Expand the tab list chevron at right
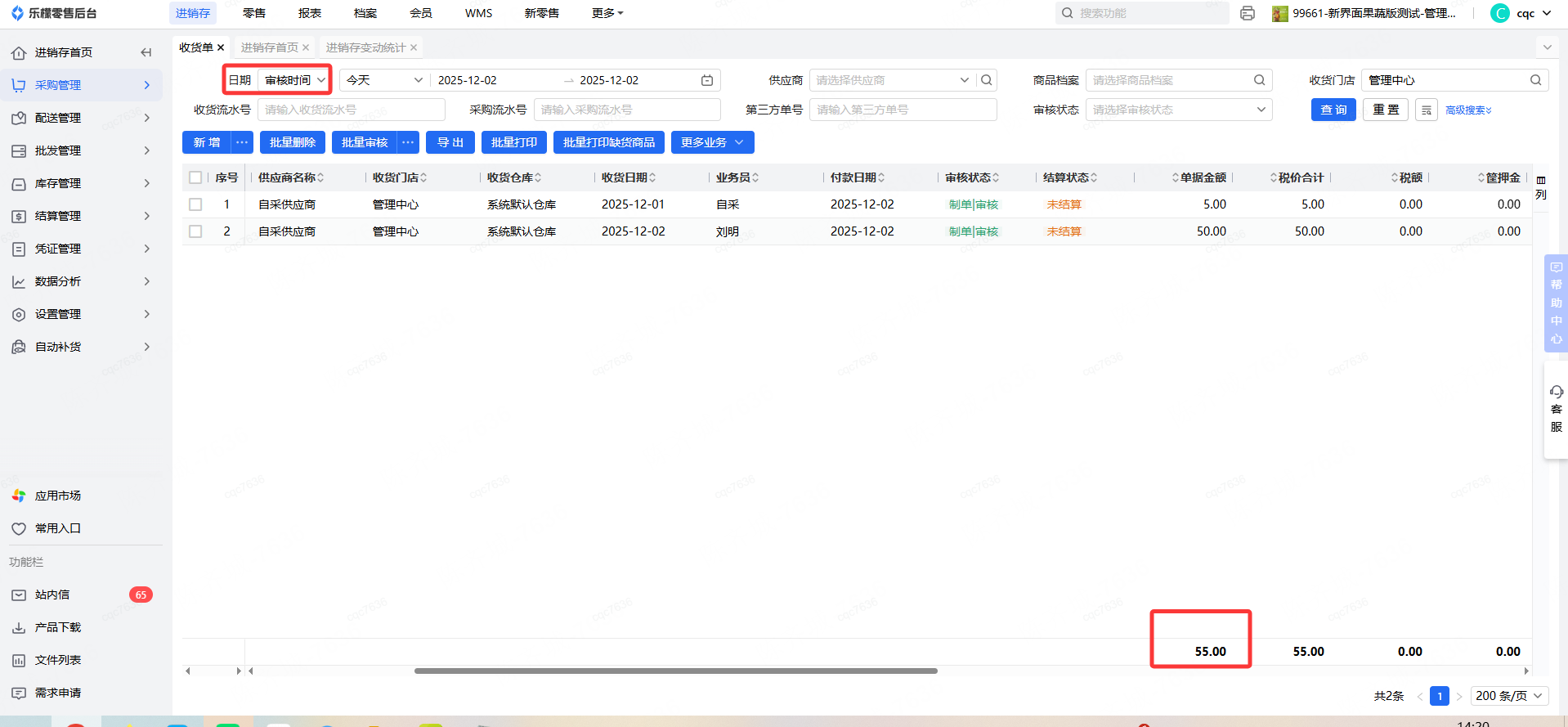Viewport: 1568px width, 727px height. (x=1547, y=47)
